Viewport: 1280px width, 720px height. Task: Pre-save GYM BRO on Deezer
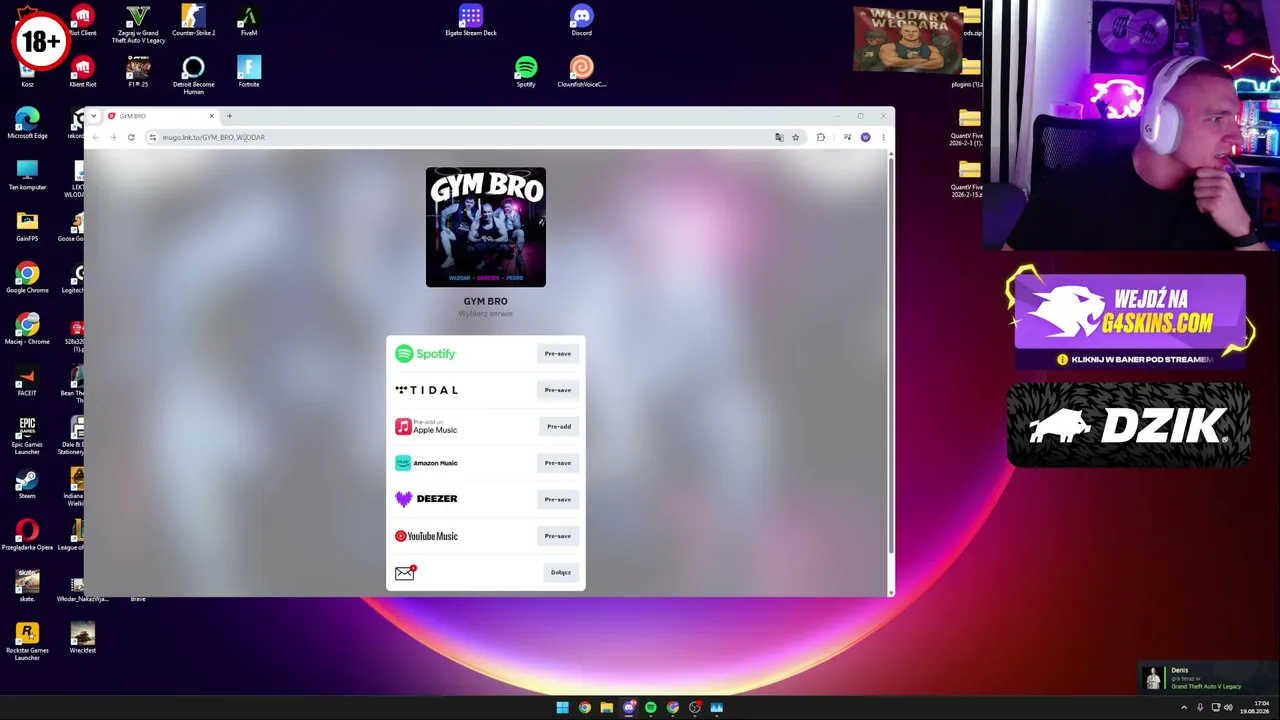pyautogui.click(x=558, y=499)
